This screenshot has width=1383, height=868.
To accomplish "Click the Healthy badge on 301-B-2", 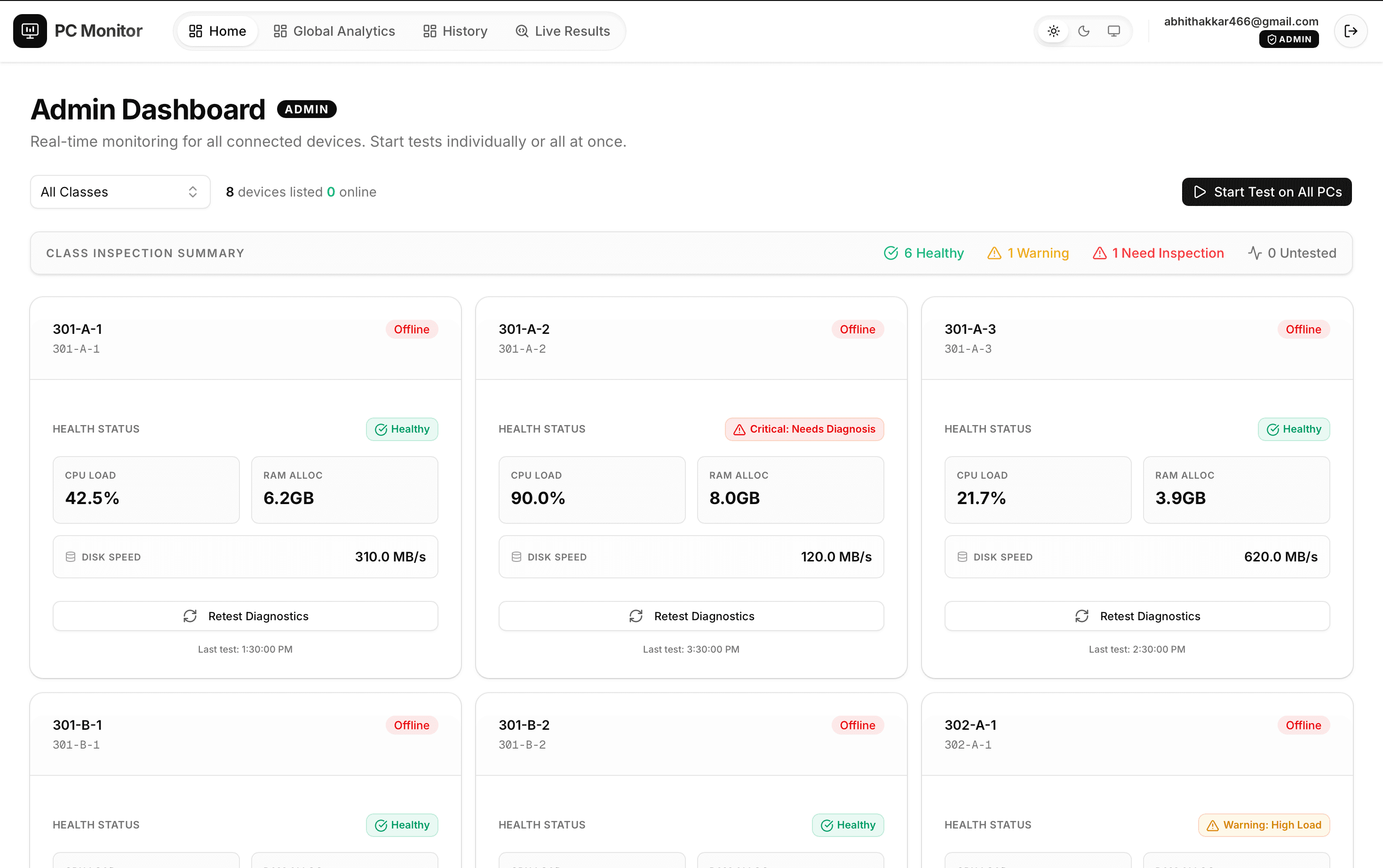I will tap(848, 825).
